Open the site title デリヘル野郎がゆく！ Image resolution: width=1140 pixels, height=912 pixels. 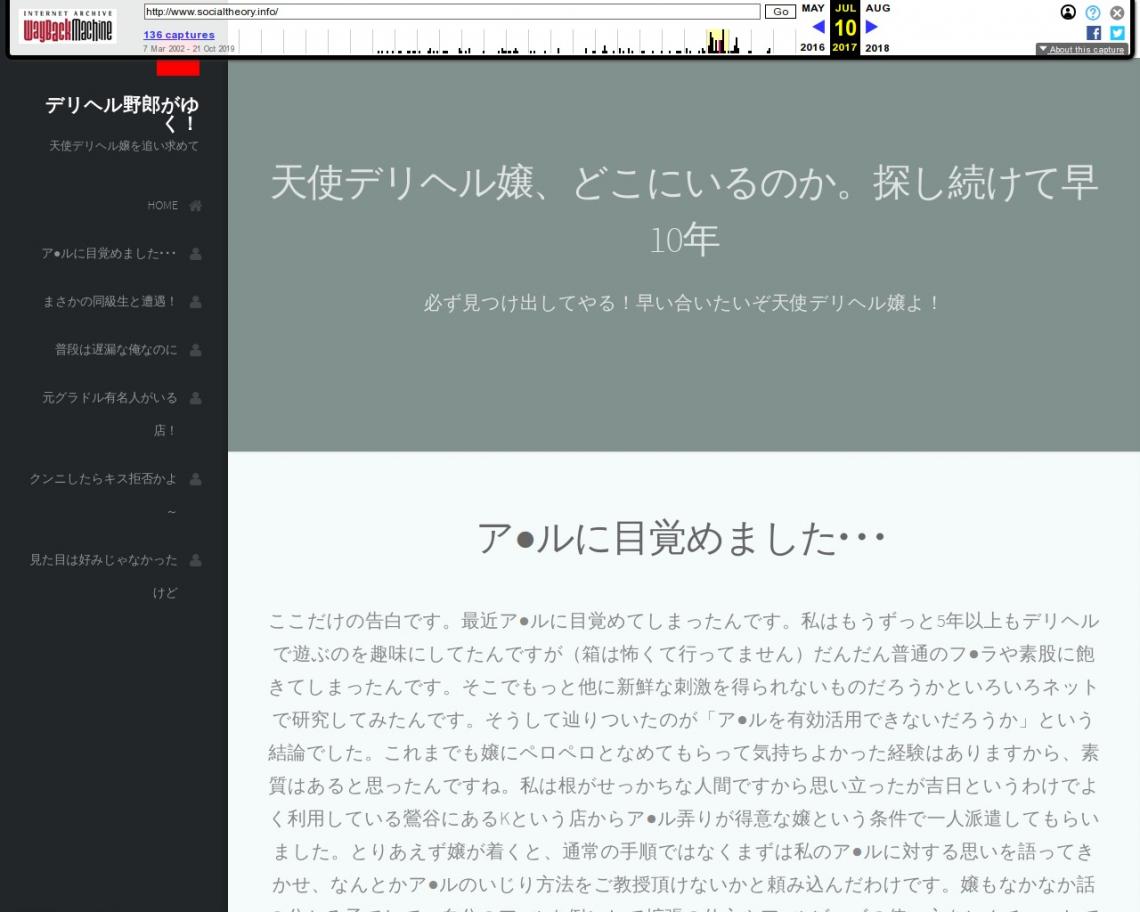tap(122, 113)
